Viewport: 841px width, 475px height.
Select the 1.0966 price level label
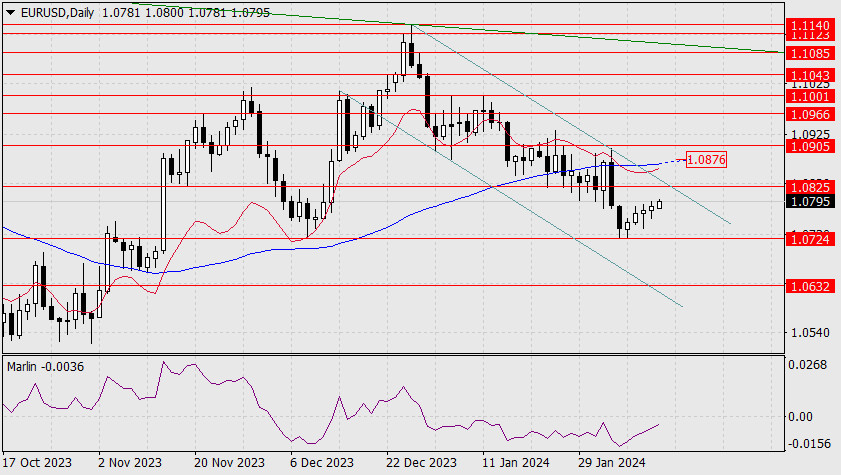810,114
